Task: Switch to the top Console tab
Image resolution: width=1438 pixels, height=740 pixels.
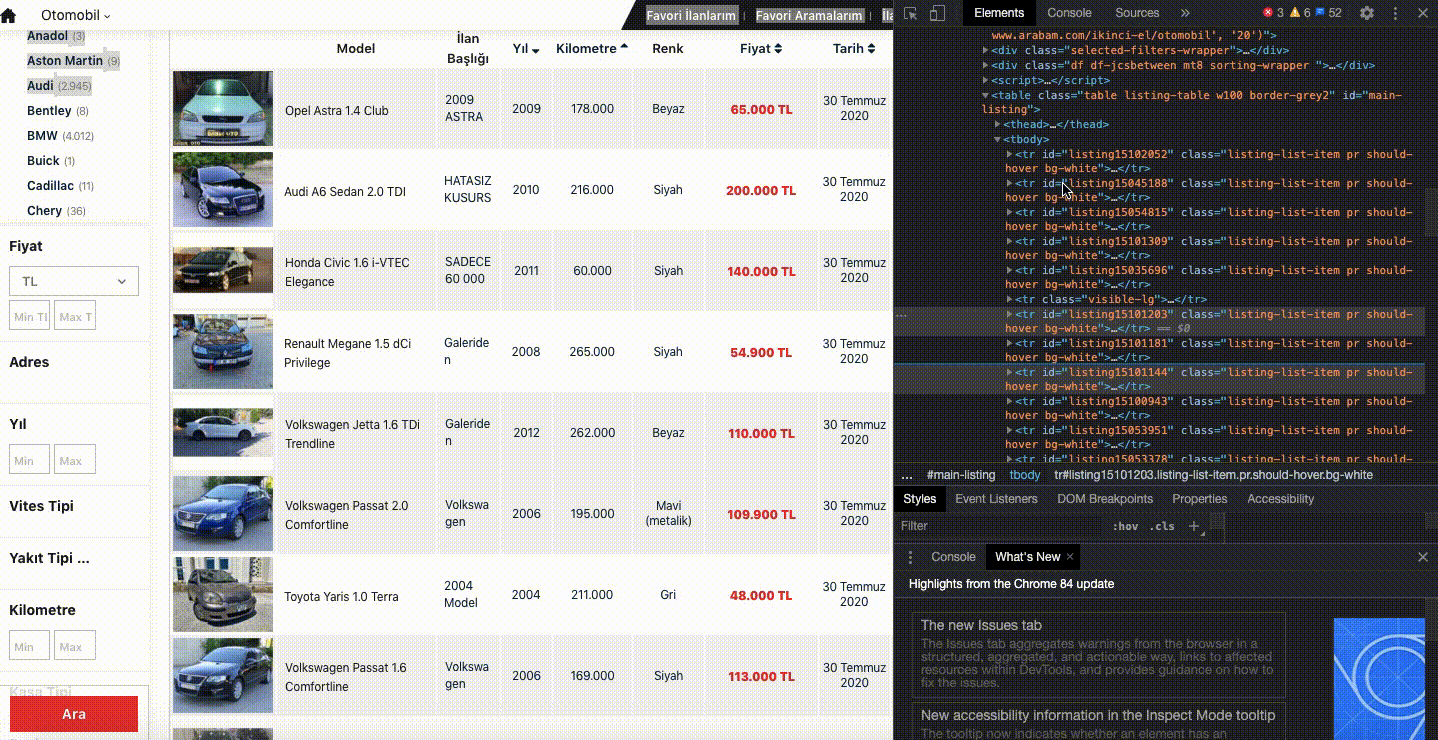Action: 1069,13
